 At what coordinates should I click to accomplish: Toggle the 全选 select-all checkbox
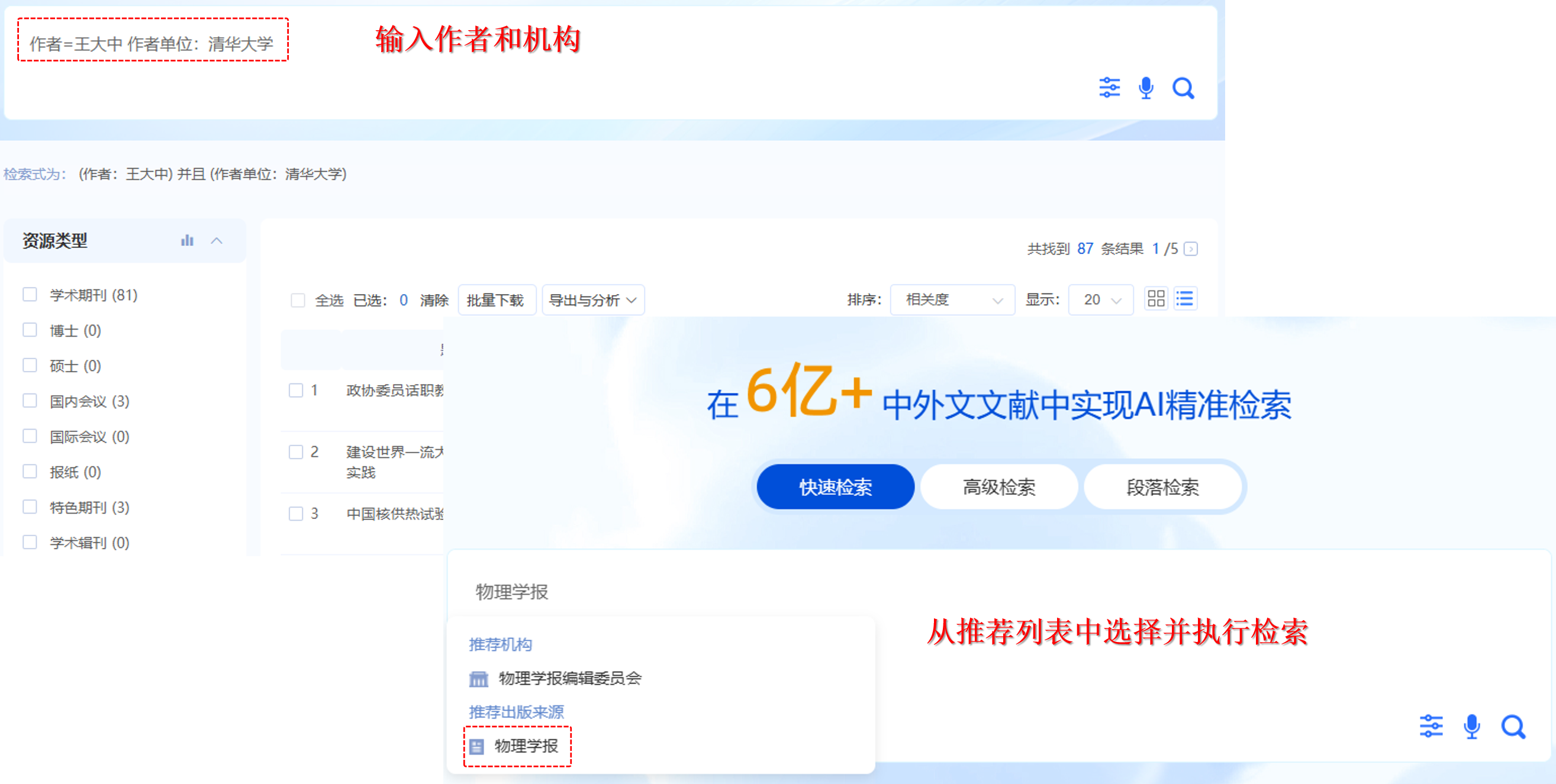[298, 300]
